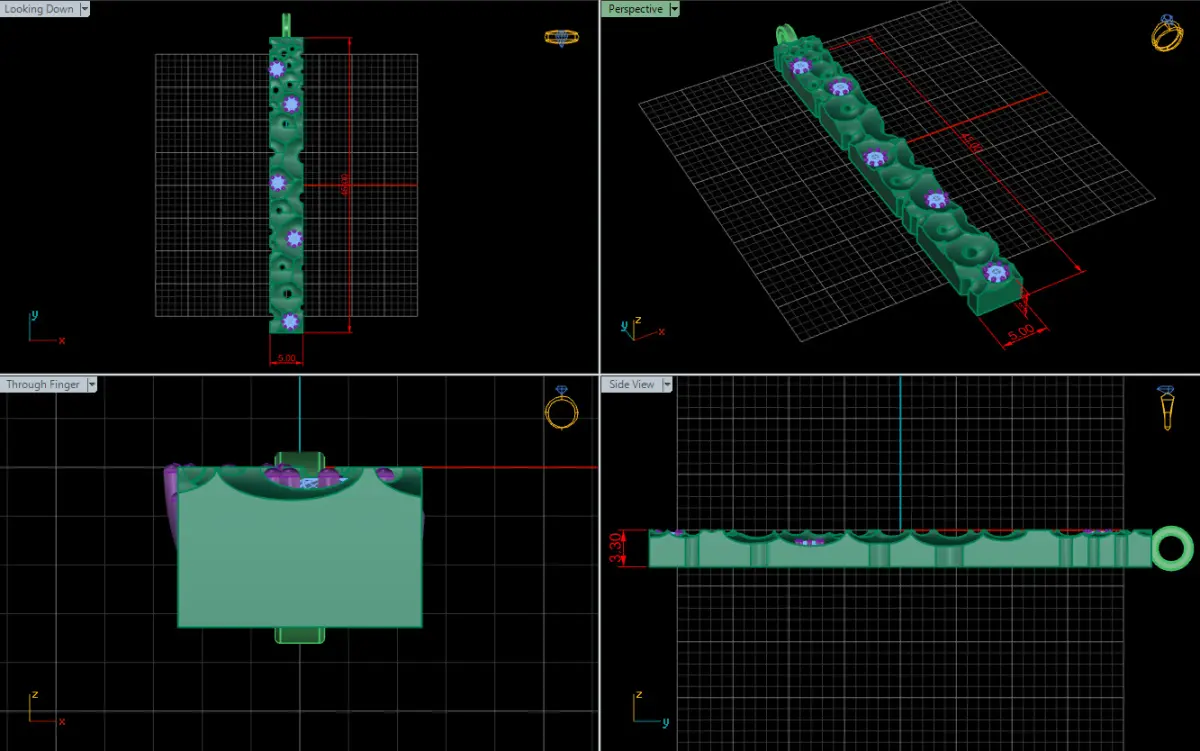Select the 3.30 dimension in Side View

click(617, 548)
